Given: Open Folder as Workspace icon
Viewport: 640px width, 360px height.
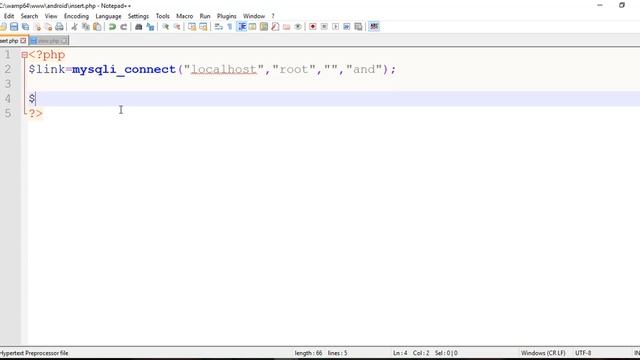Looking at the screenshot, I should click(x=287, y=27).
